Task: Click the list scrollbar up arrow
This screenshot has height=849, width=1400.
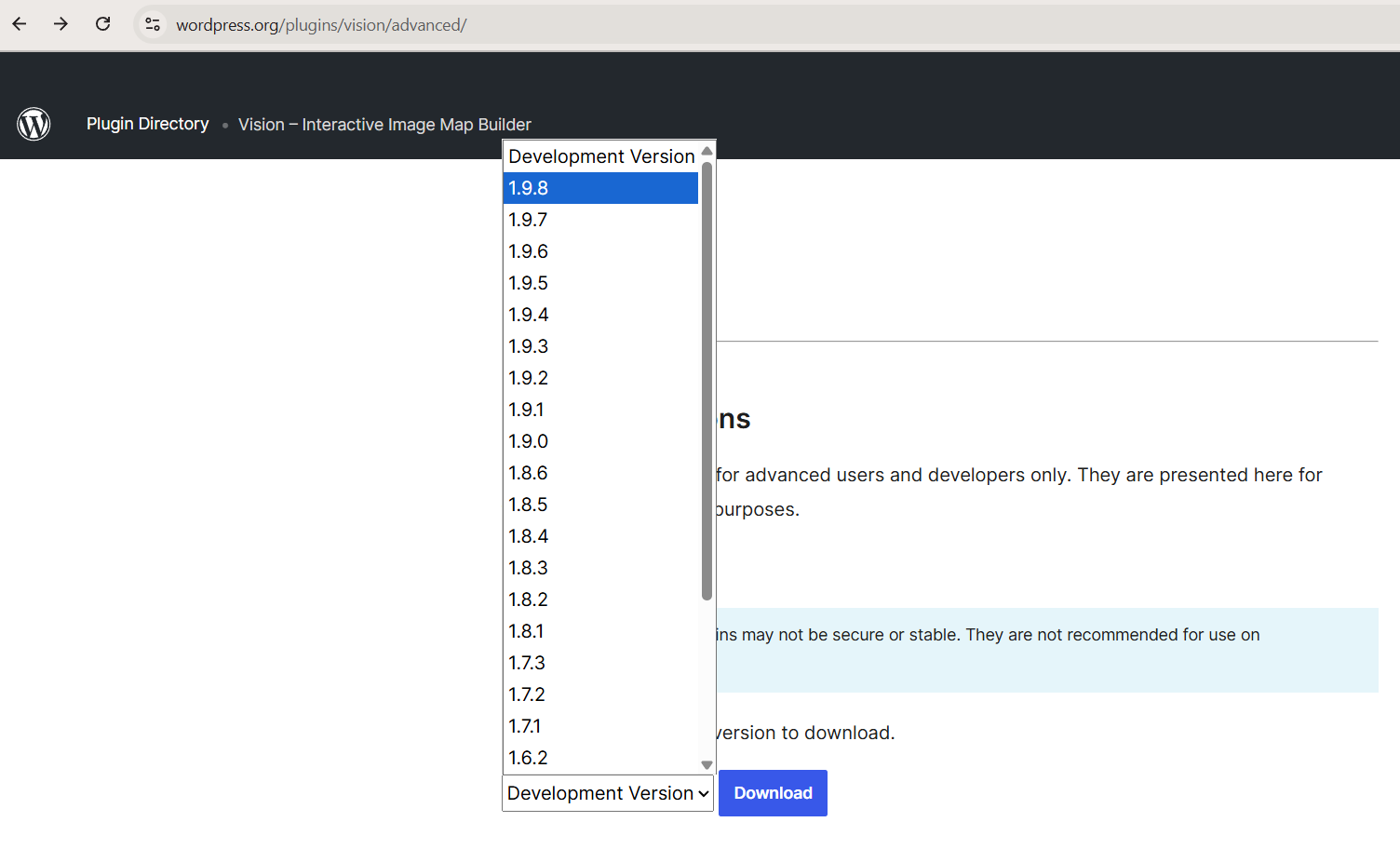Action: click(x=707, y=151)
